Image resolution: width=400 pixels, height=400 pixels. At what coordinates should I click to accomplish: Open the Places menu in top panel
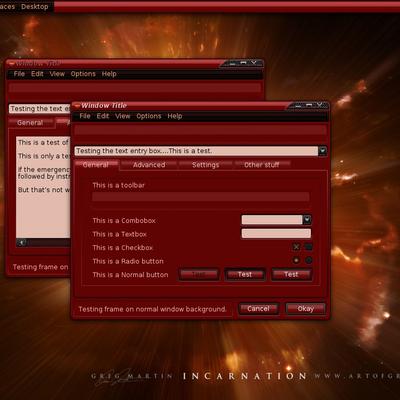click(x=7, y=6)
